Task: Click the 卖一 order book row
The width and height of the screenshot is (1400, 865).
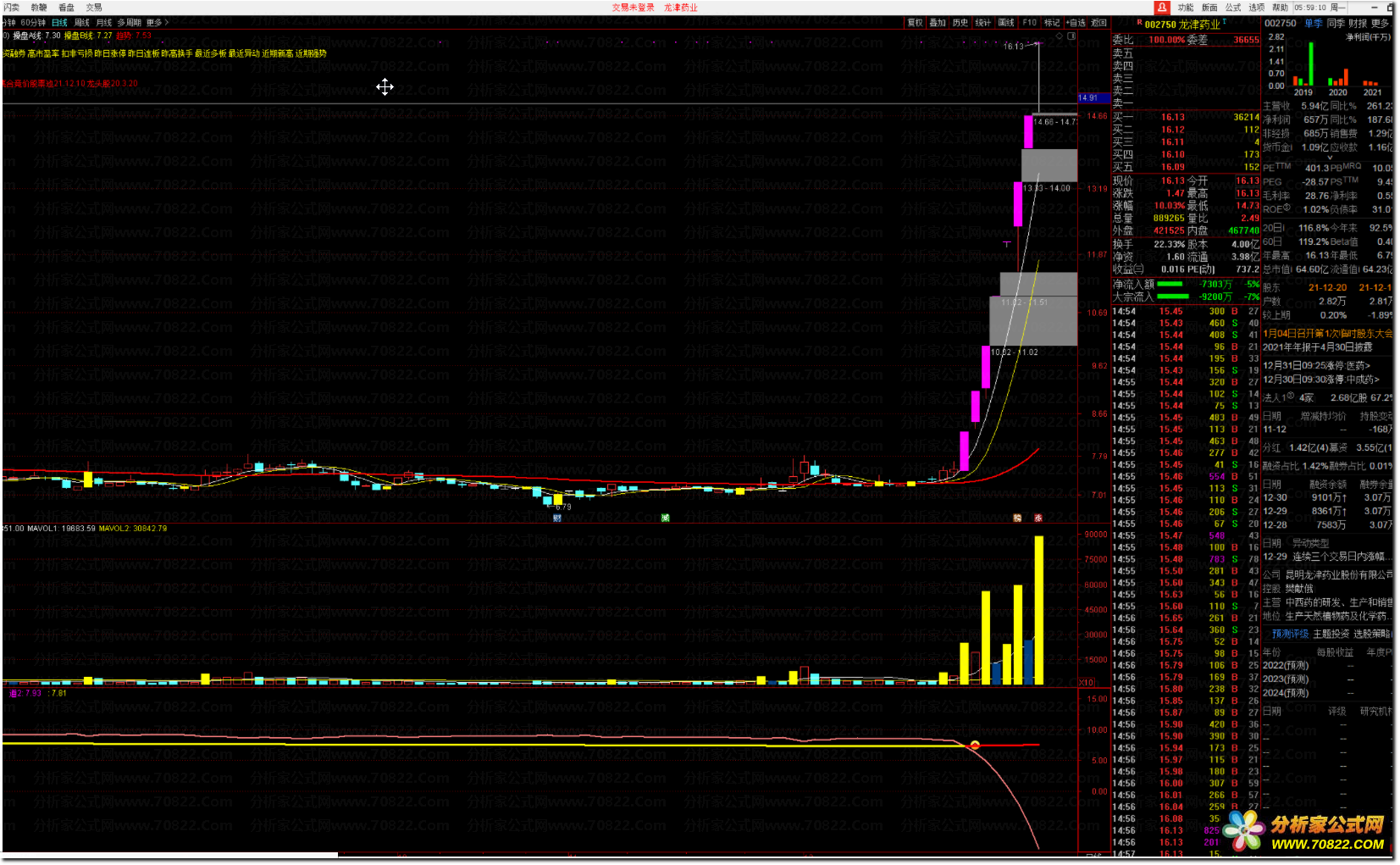Action: click(1186, 103)
